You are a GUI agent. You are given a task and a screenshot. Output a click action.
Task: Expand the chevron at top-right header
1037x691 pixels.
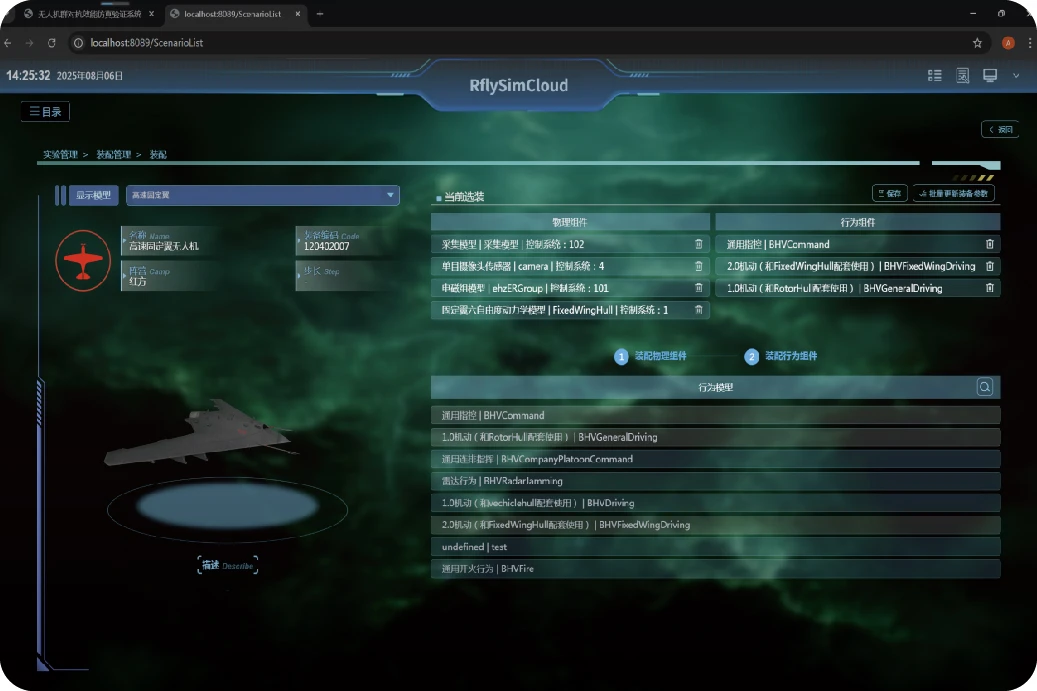[x=1016, y=76]
